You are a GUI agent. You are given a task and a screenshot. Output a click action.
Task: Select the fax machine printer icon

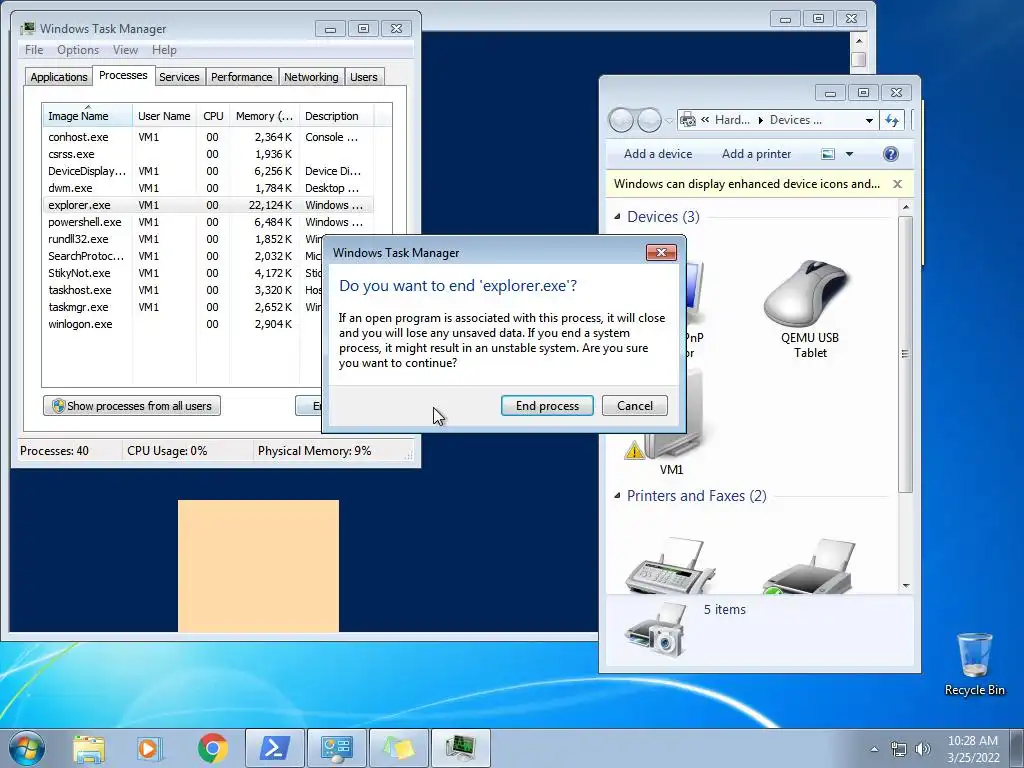[x=671, y=566]
